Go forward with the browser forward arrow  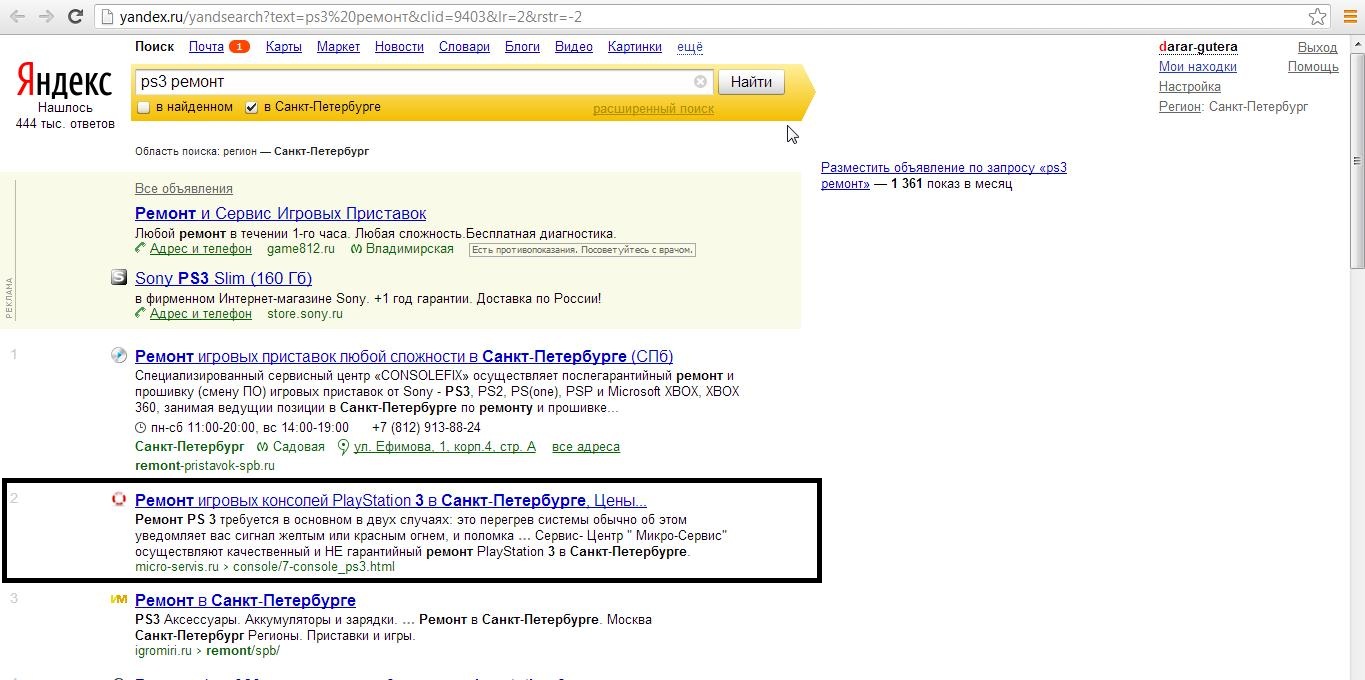pyautogui.click(x=46, y=16)
